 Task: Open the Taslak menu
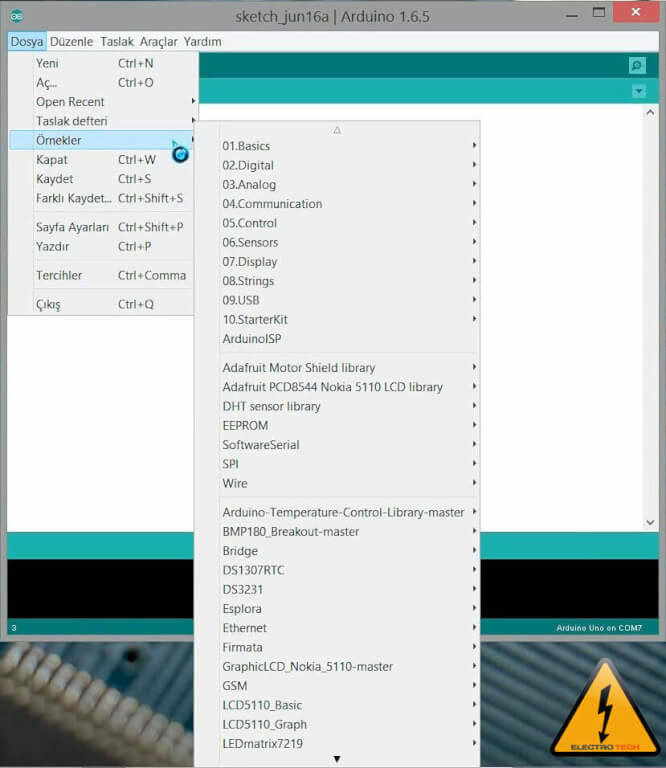coord(117,42)
